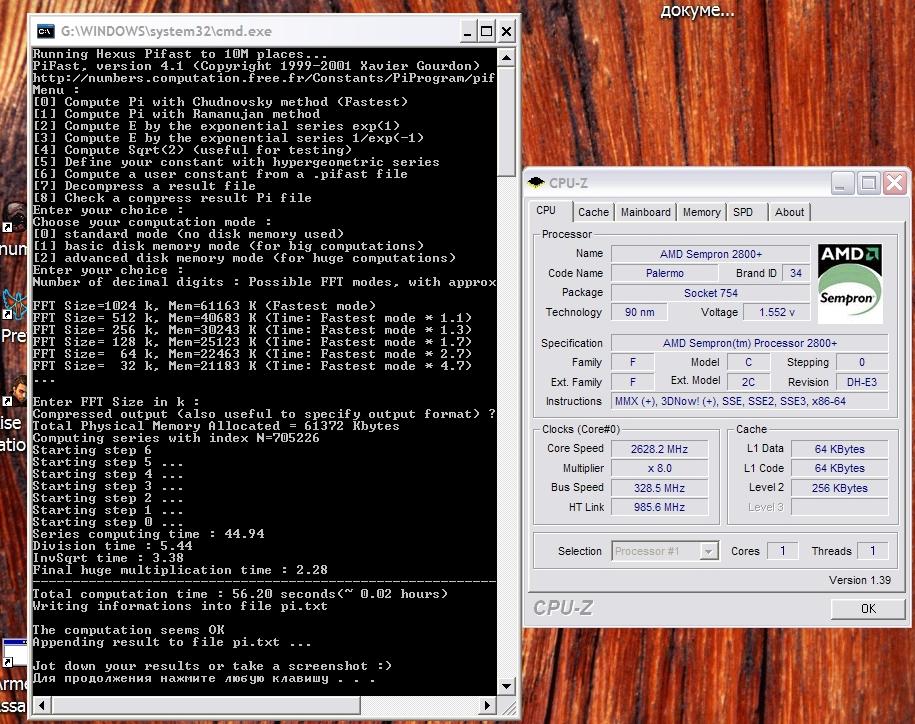Open the Mainboard tab in CPU-Z
Screen dimensions: 915x724
point(645,212)
